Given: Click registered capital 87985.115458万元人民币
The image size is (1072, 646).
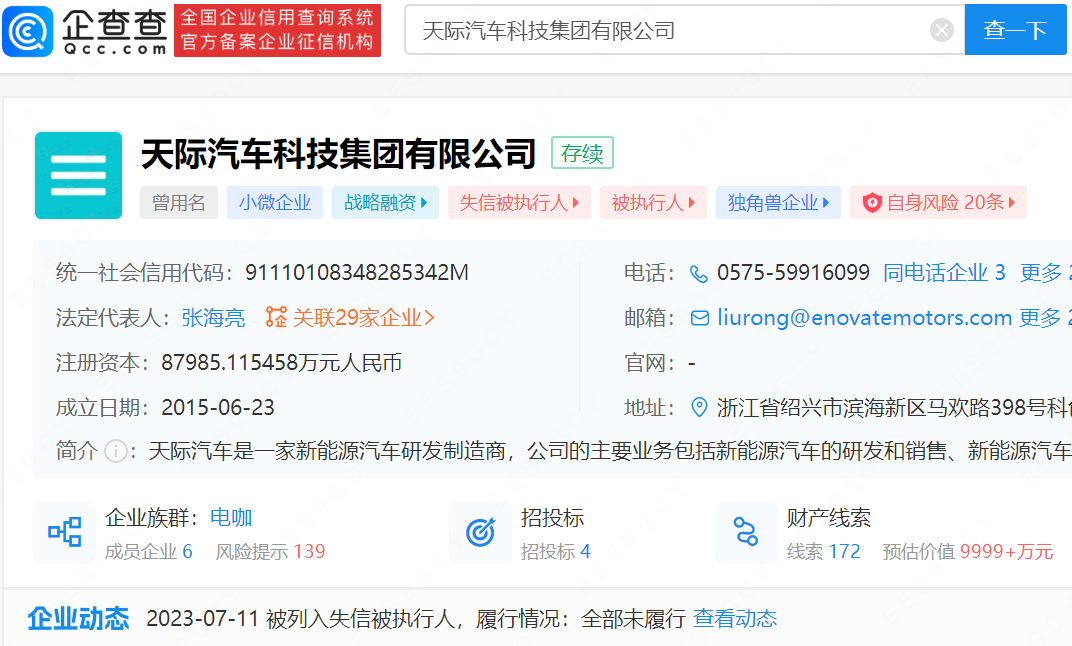Looking at the screenshot, I should click(282, 362).
